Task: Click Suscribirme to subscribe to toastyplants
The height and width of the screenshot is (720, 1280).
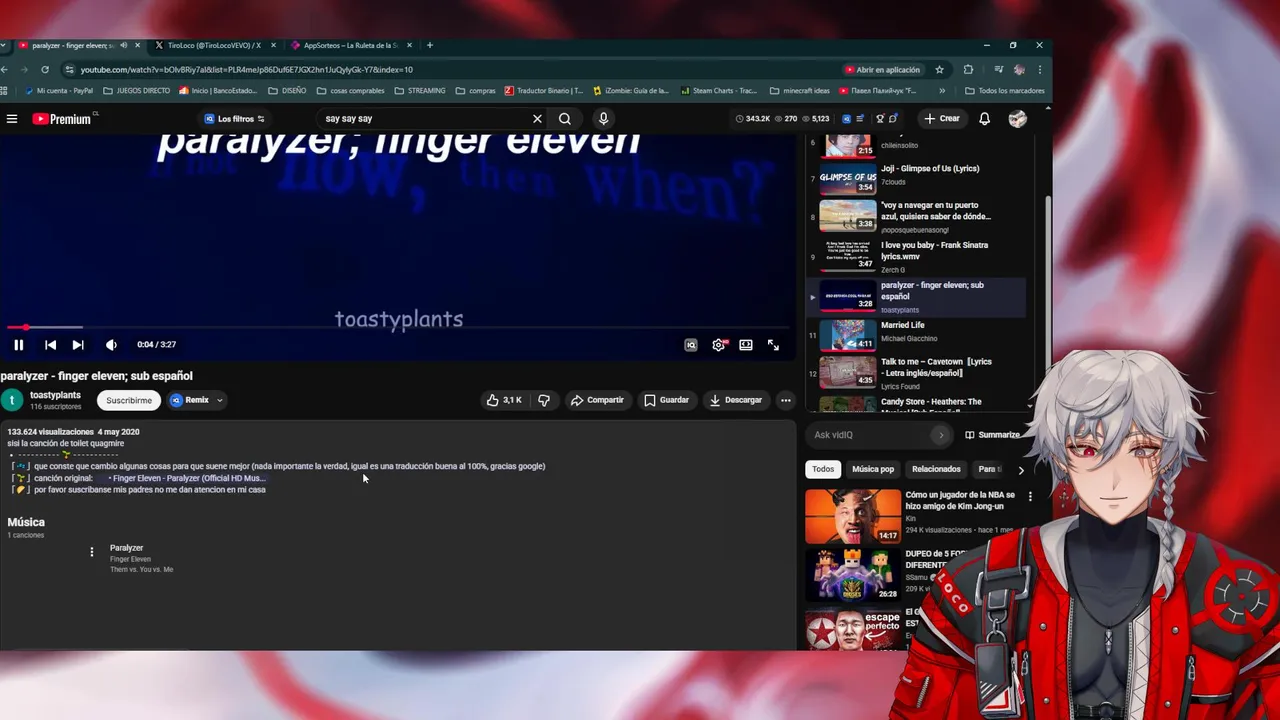Action: (x=129, y=400)
